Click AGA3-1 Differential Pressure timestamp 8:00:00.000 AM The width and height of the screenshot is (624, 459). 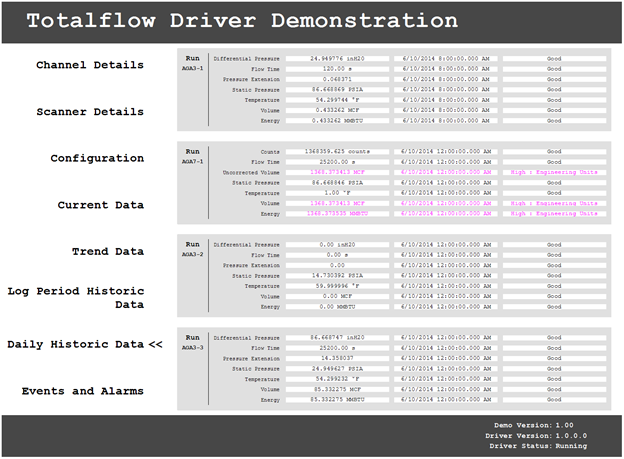coord(446,59)
